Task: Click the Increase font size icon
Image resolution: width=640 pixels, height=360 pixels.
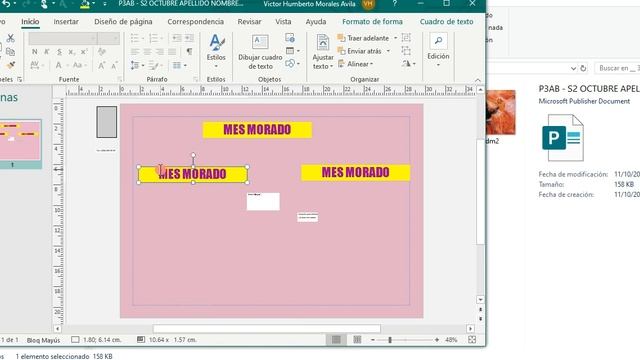Action: (x=101, y=65)
